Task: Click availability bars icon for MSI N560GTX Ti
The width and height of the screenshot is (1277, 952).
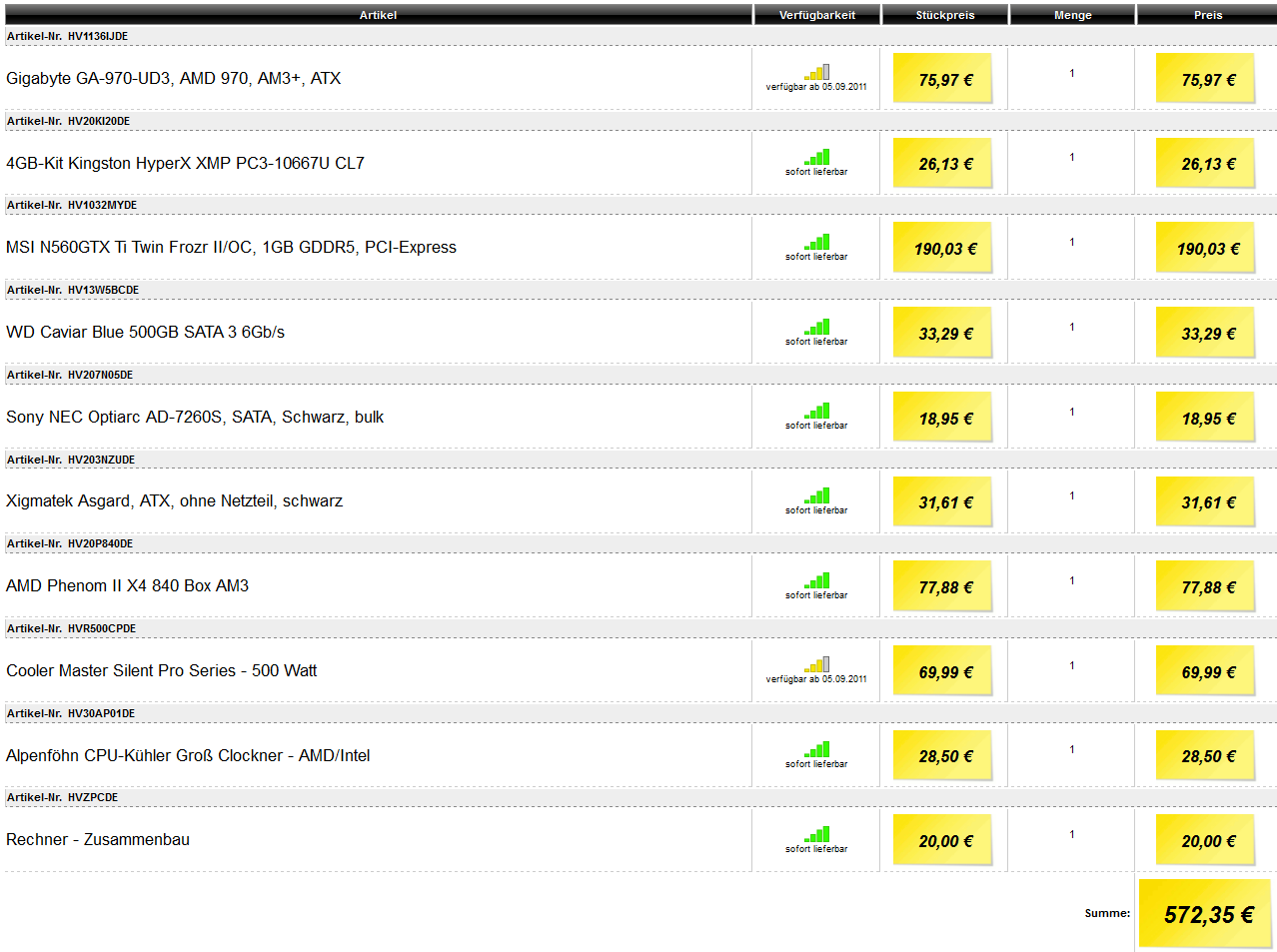Action: (x=817, y=242)
